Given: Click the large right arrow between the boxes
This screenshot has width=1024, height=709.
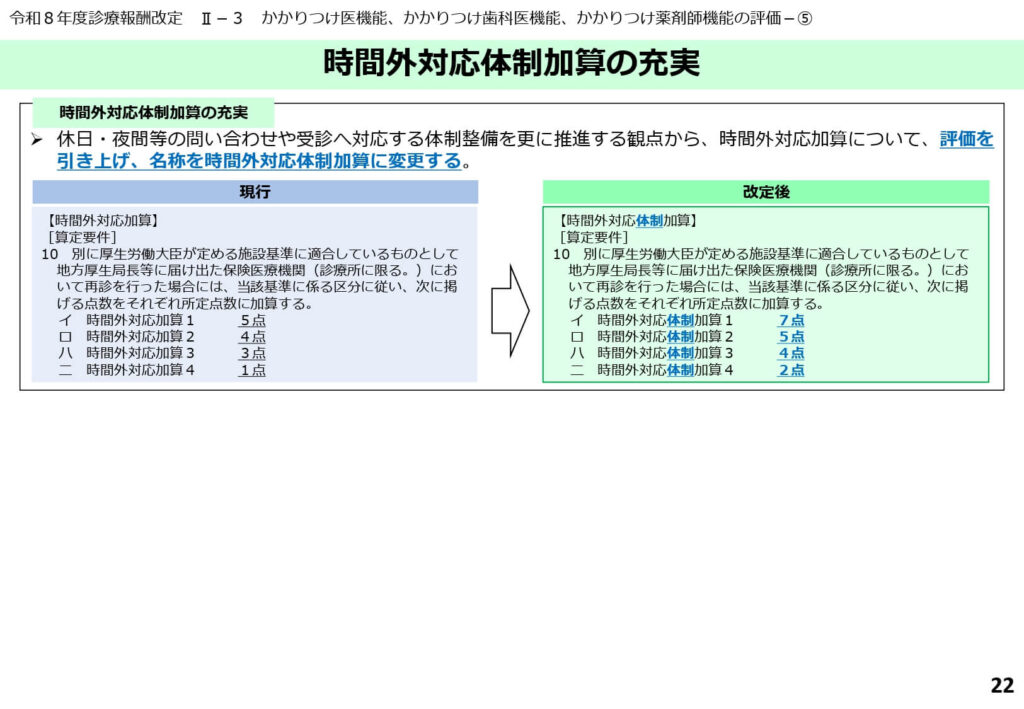Looking at the screenshot, I should [x=509, y=310].
